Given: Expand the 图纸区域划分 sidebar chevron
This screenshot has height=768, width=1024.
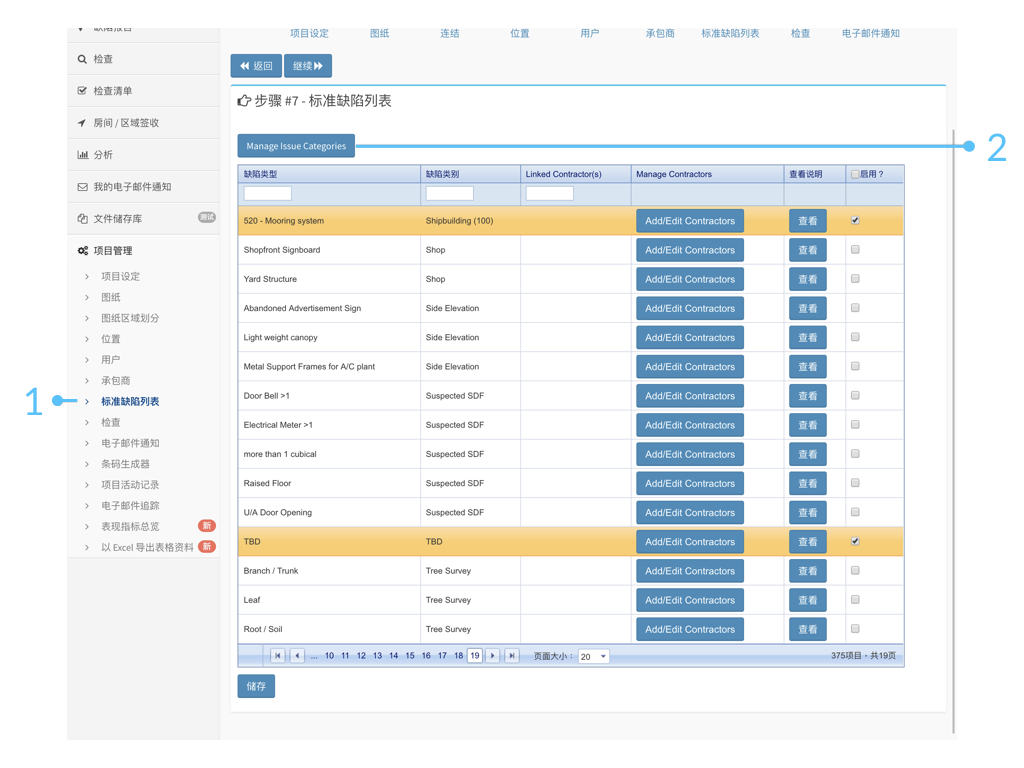Looking at the screenshot, I should [x=87, y=319].
